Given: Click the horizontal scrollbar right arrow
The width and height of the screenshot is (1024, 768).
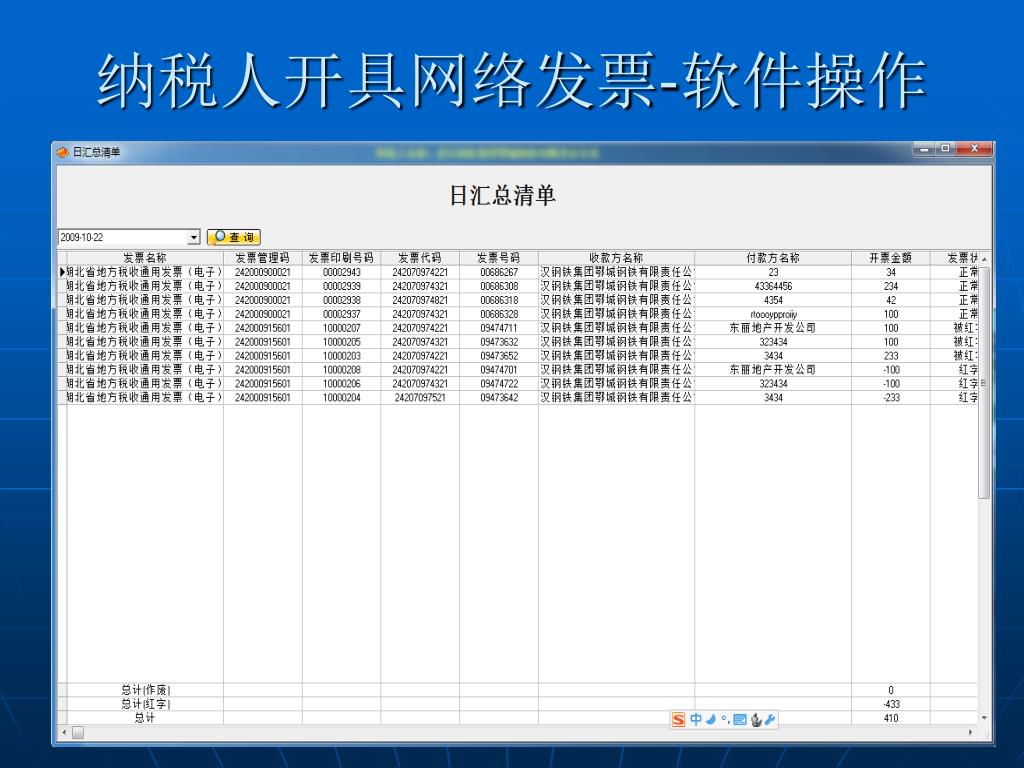Looking at the screenshot, I should pyautogui.click(x=971, y=733).
